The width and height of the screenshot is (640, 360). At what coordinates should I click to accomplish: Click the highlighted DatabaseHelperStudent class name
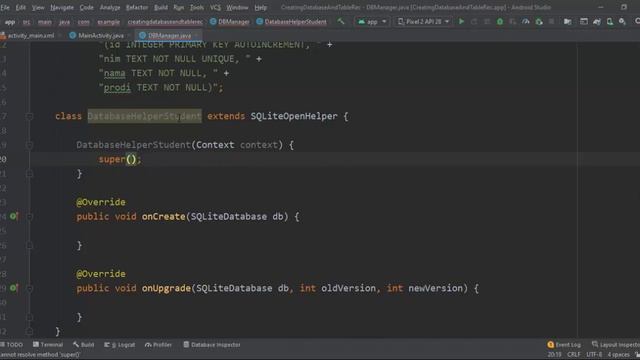[144, 116]
